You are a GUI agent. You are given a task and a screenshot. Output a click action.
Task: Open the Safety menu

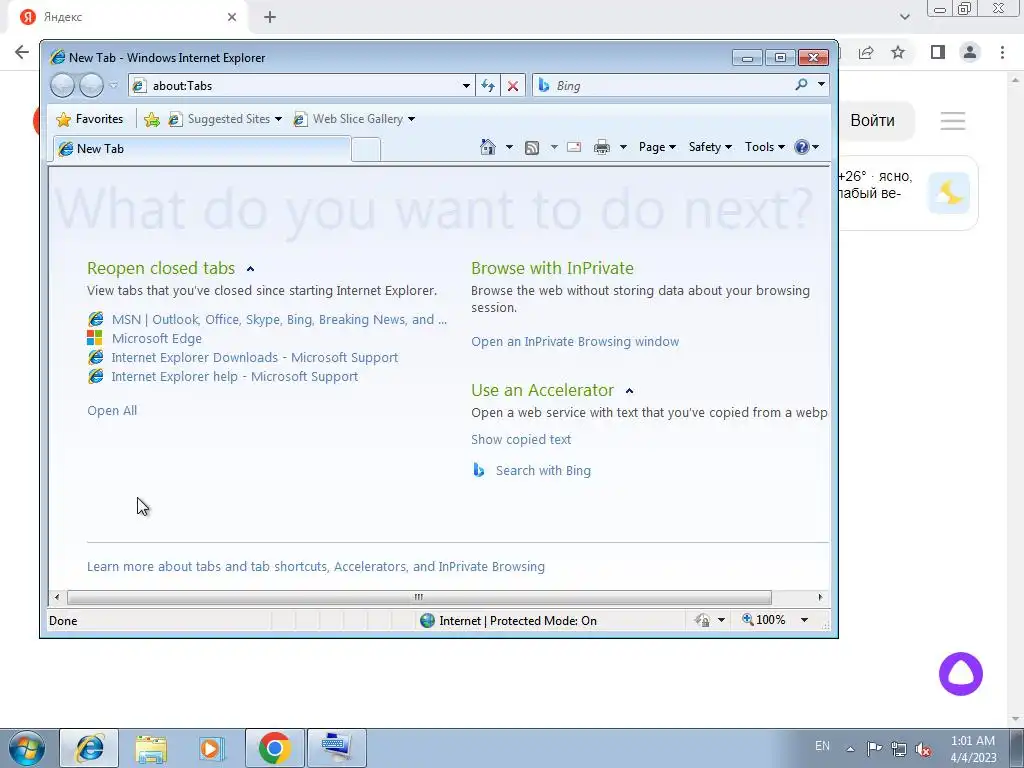(710, 147)
